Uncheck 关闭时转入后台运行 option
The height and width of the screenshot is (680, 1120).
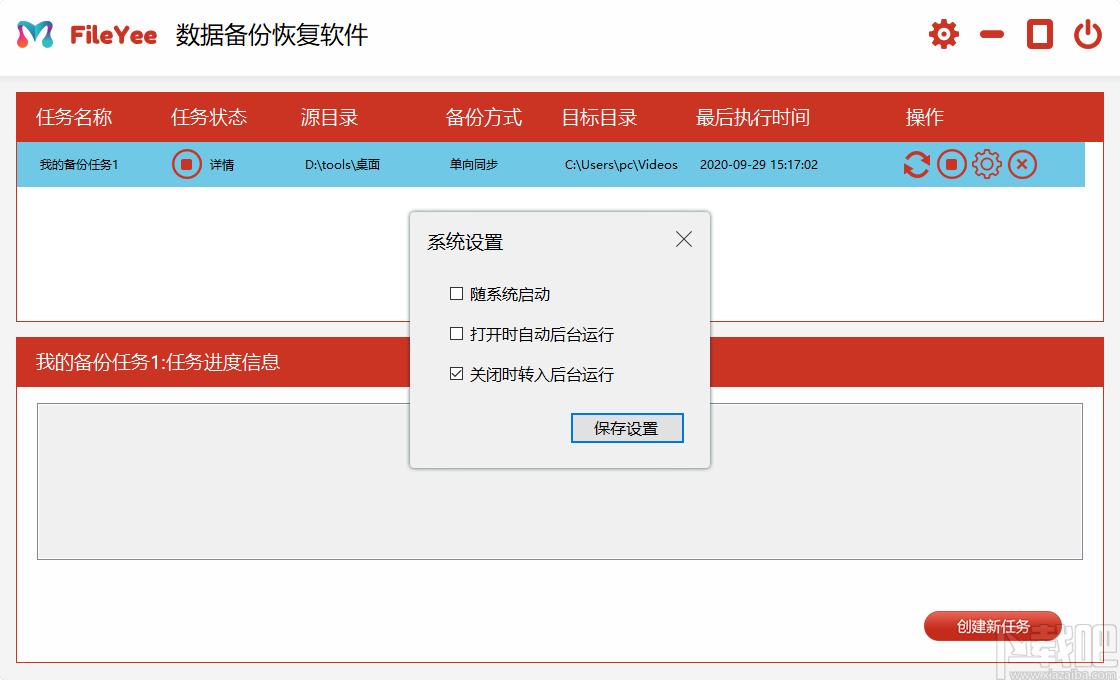[456, 374]
